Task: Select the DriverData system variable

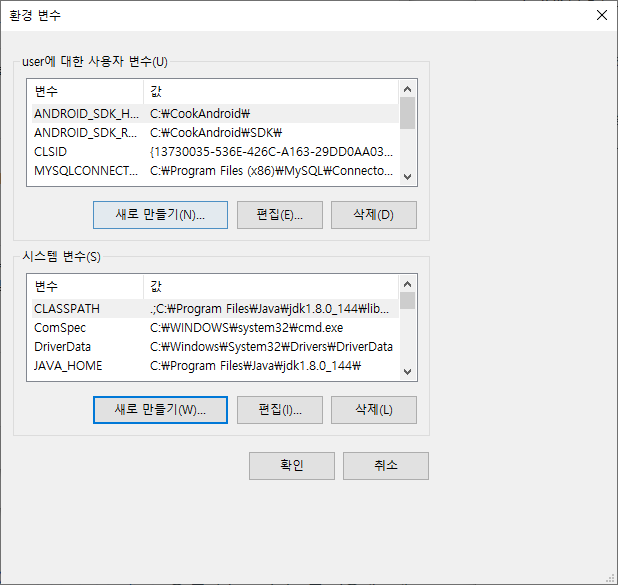Action: coord(215,347)
